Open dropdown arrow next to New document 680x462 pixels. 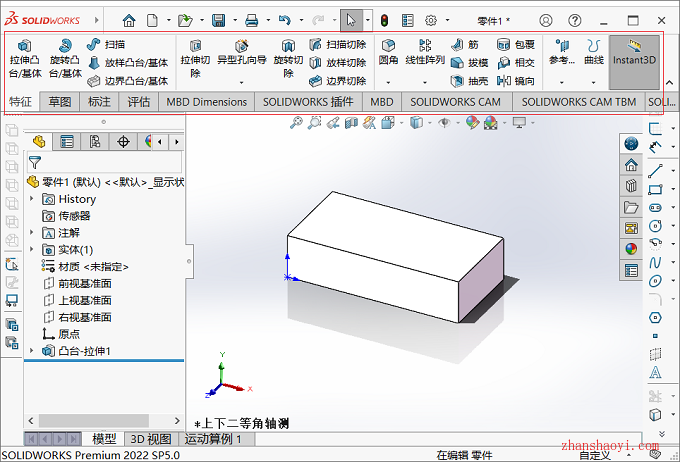pyautogui.click(x=169, y=20)
